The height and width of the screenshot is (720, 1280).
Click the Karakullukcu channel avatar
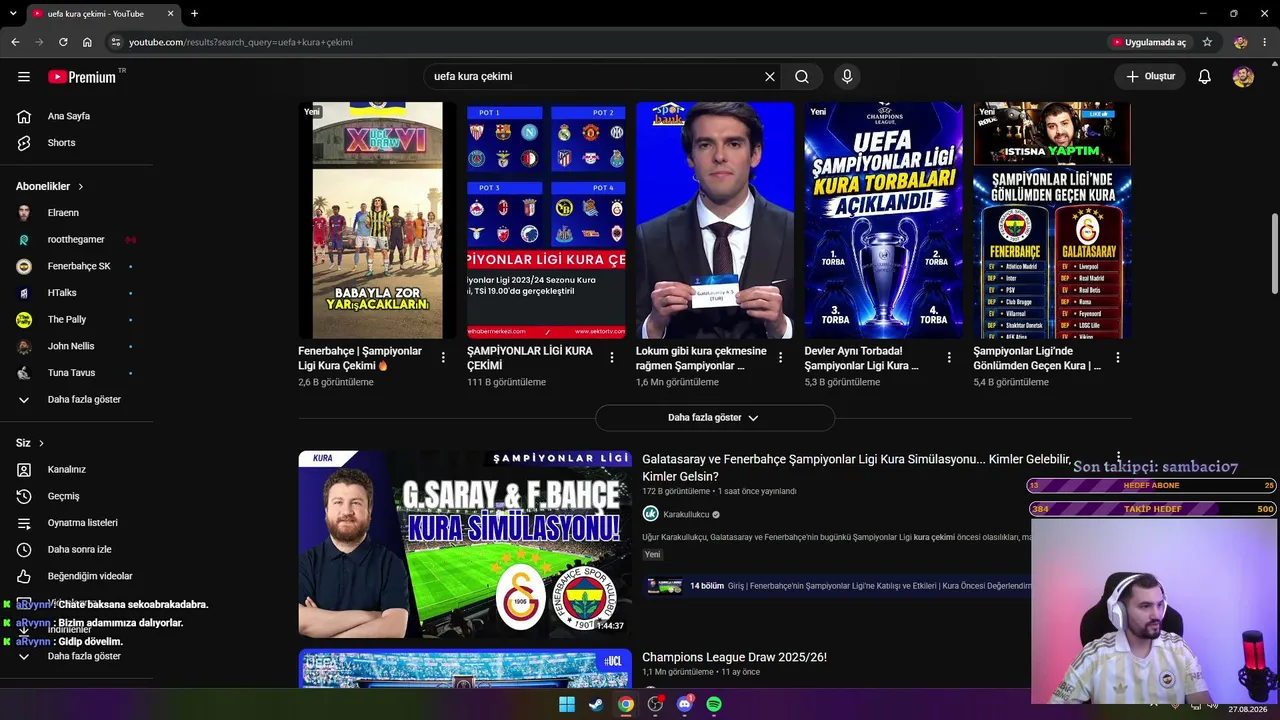pyautogui.click(x=650, y=514)
